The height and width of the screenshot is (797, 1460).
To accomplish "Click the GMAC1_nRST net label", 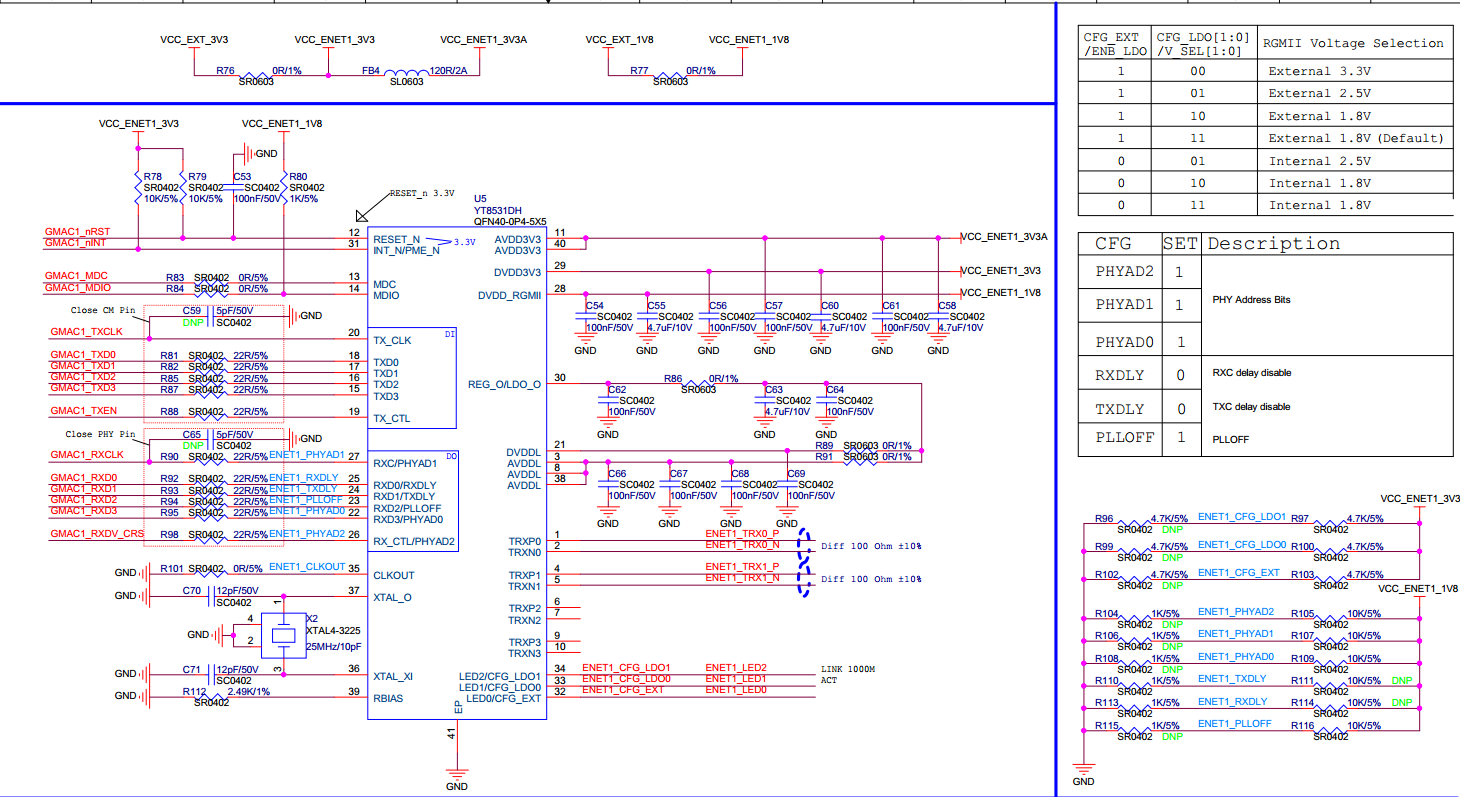I will (76, 231).
